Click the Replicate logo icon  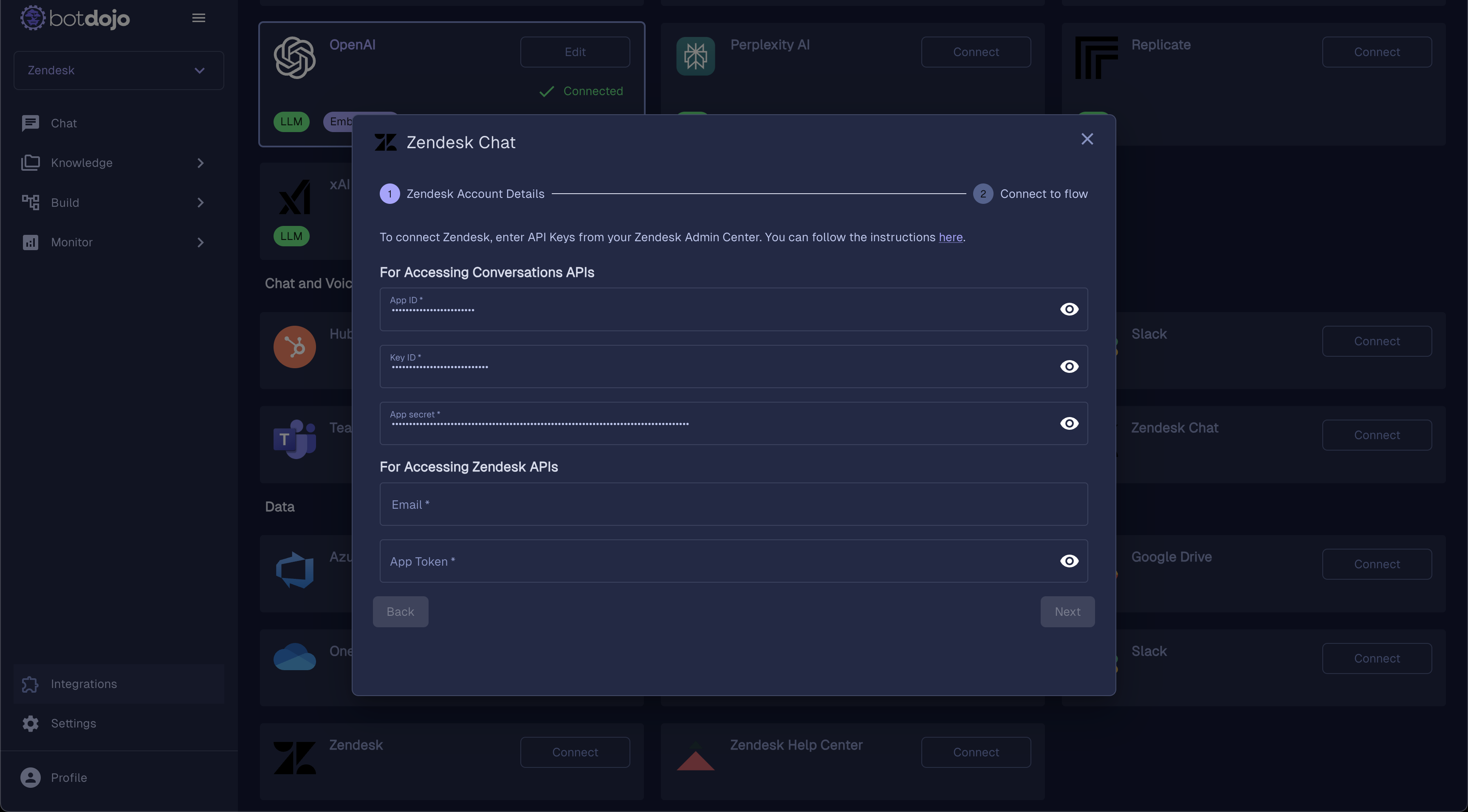[1096, 58]
